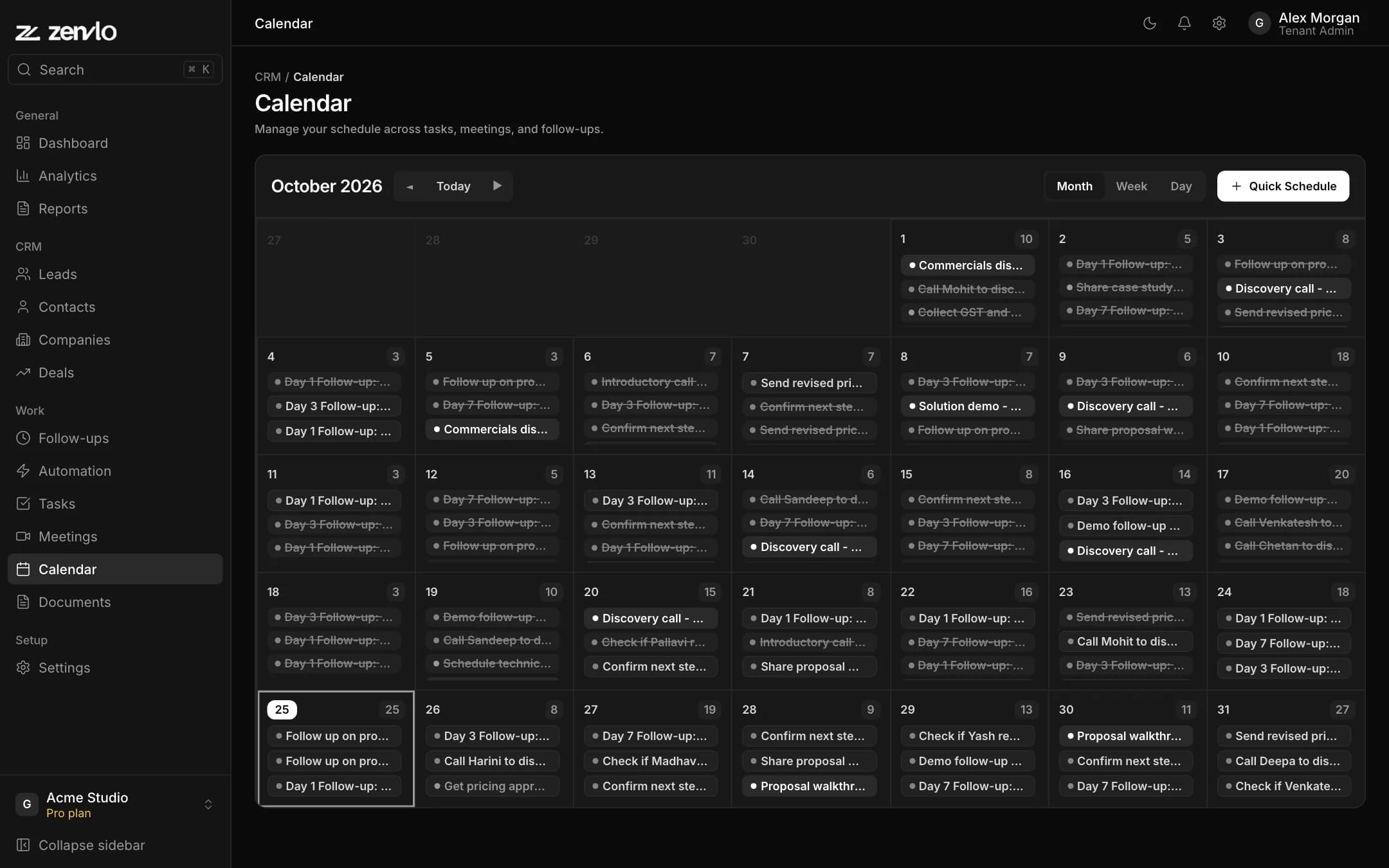This screenshot has width=1389, height=868.
Task: Open Contacts list
Action: [115, 307]
